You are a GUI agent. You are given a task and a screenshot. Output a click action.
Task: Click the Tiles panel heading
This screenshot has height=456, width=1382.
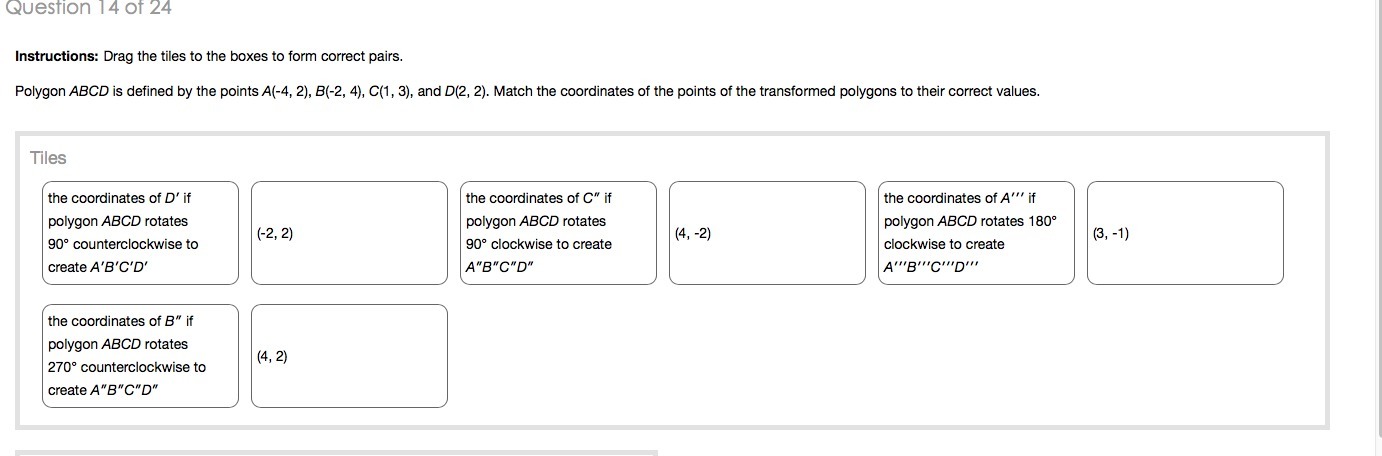48,158
